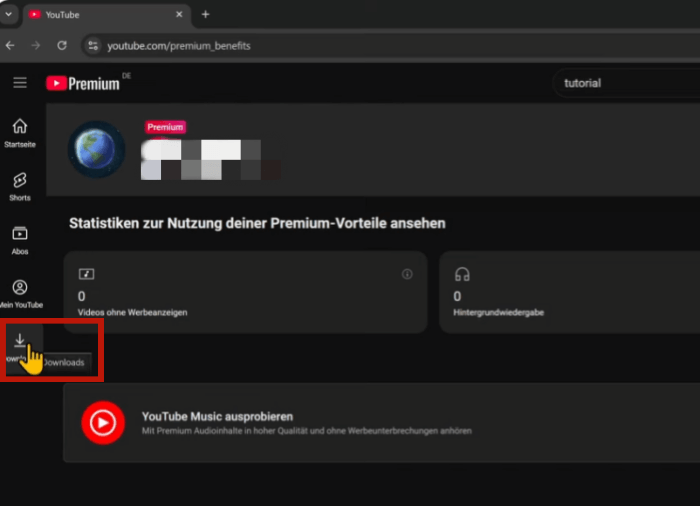This screenshot has width=700, height=506.
Task: Click the address bar URL youtube.com/premium_benefits
Action: coord(179,46)
